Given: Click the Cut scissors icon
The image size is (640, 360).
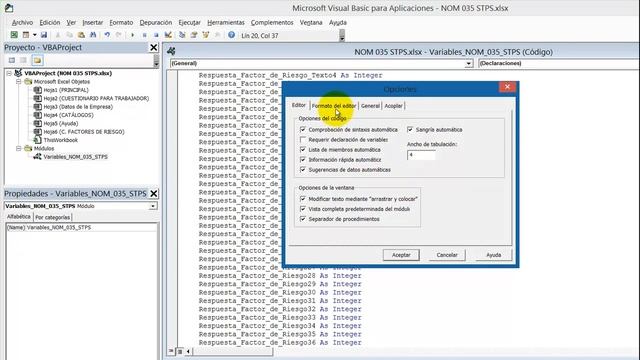Looking at the screenshot, I should click(58, 35).
